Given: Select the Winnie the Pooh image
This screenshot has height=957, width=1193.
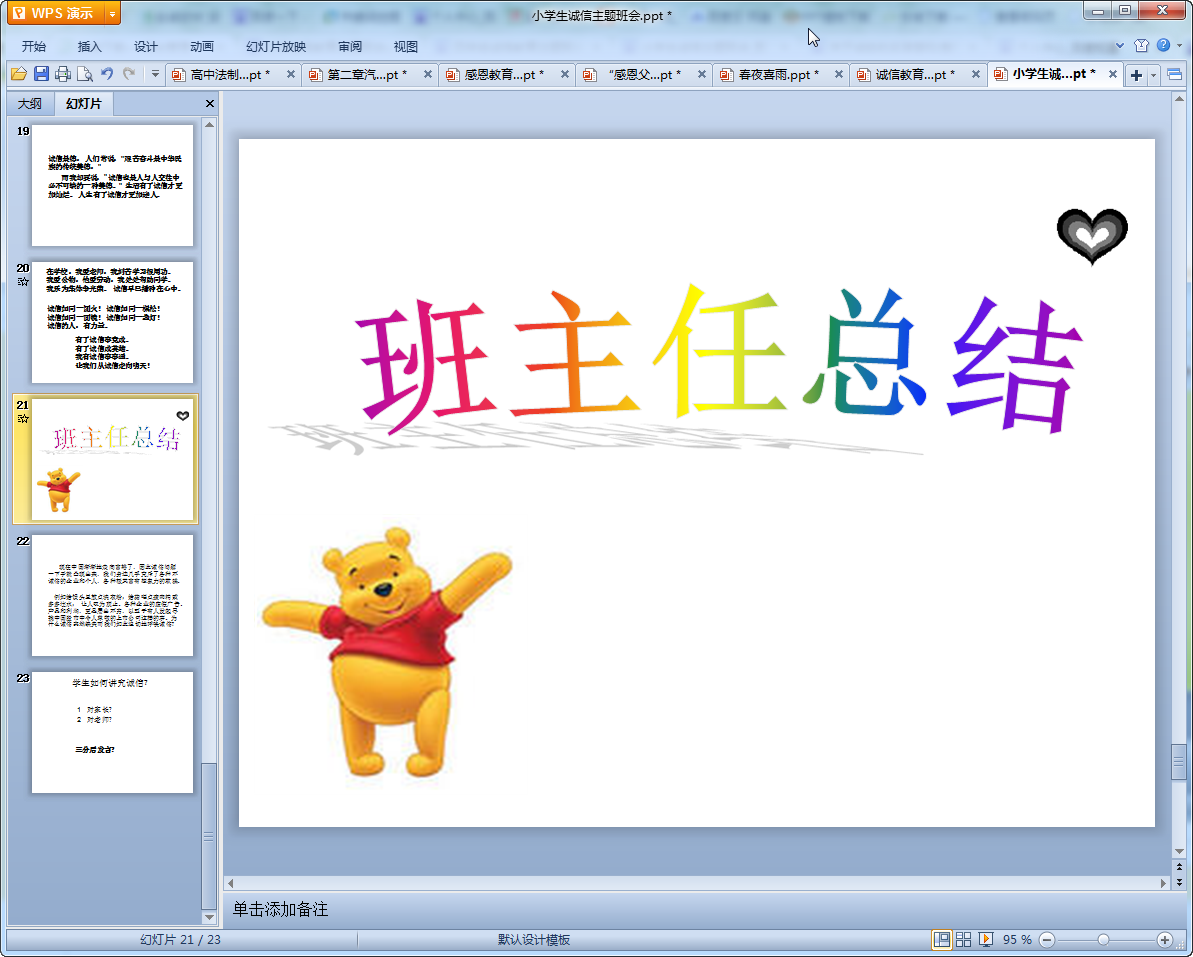Looking at the screenshot, I should click(387, 653).
